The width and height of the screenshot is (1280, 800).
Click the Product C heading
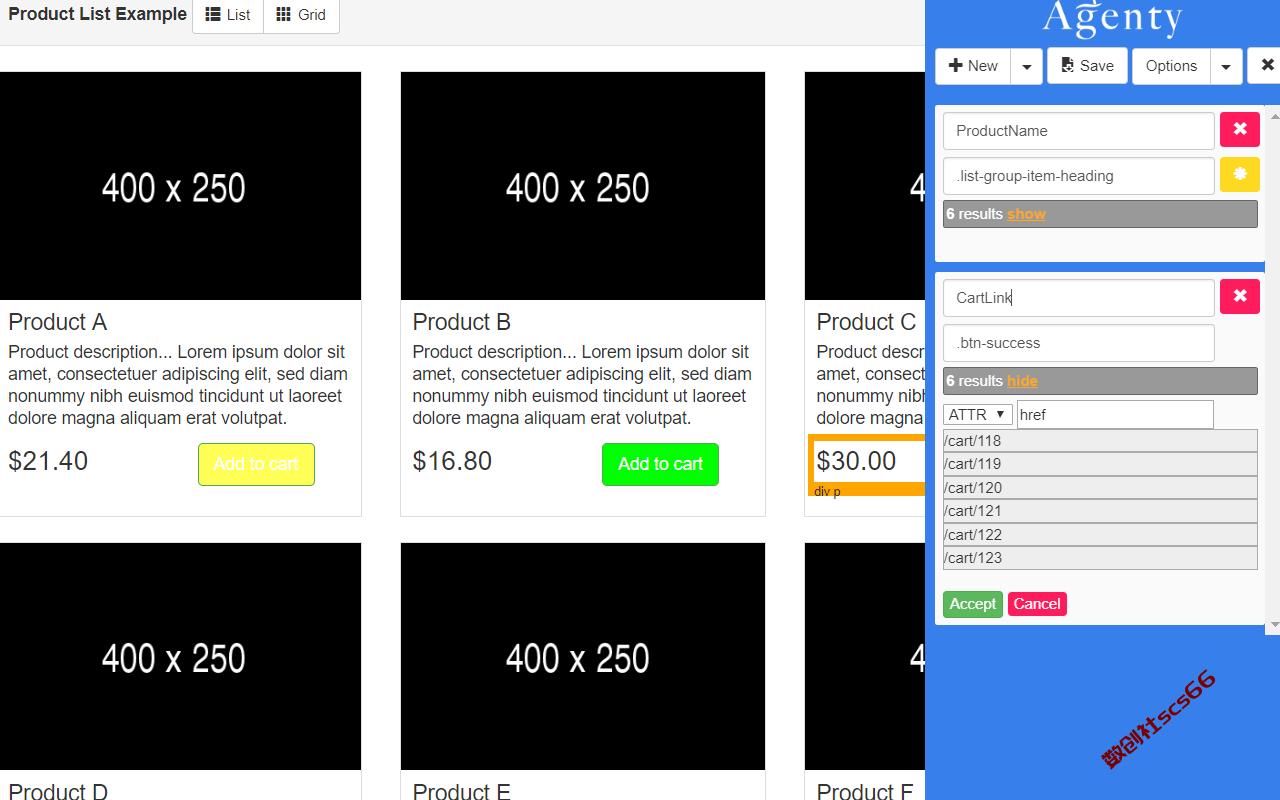(866, 322)
